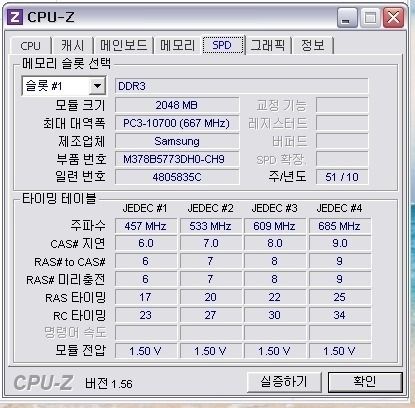Go to the 정보 tab
Image resolution: width=415 pixels, height=408 pixels.
(x=312, y=46)
